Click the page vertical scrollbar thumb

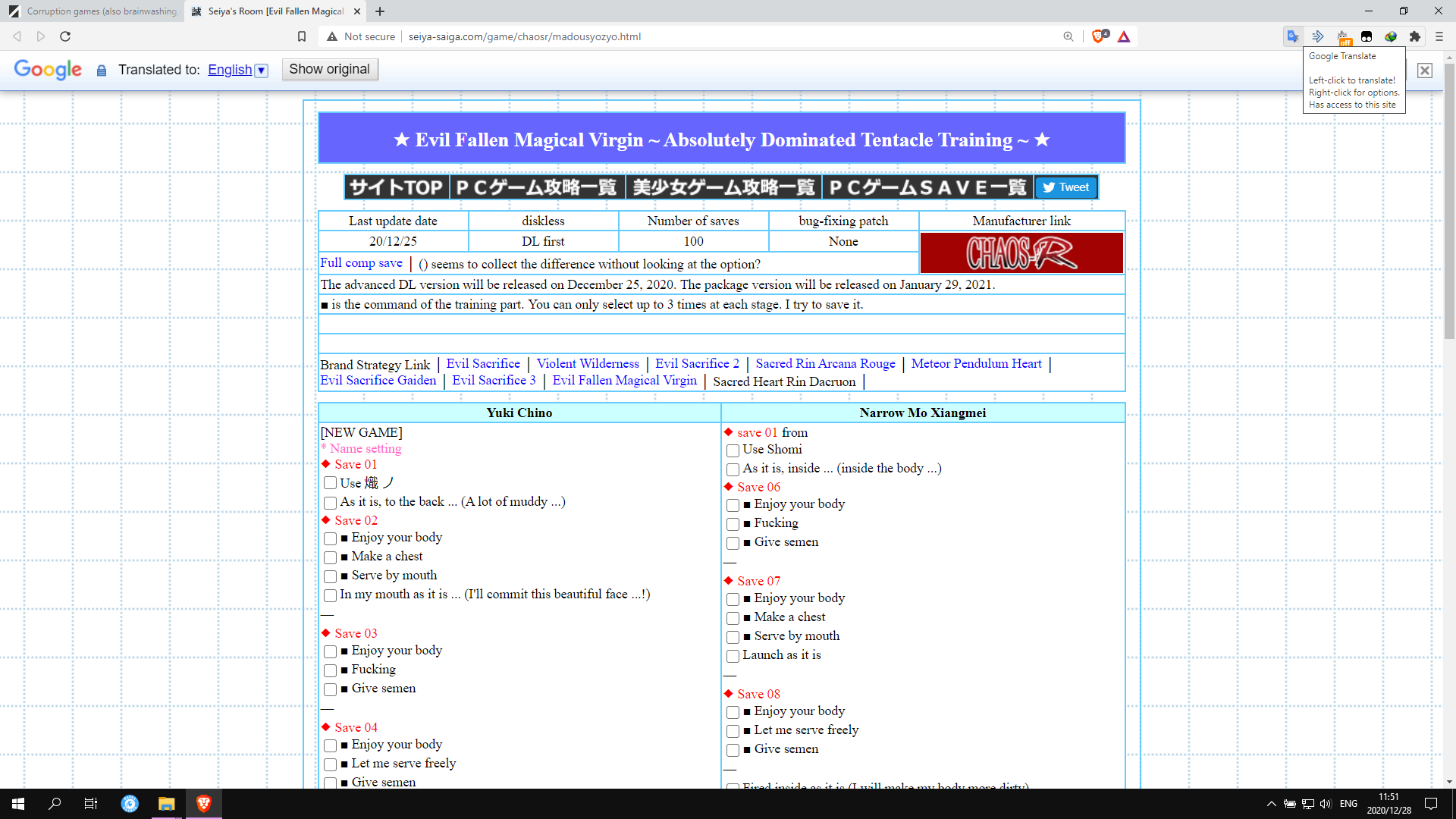pos(1449,201)
